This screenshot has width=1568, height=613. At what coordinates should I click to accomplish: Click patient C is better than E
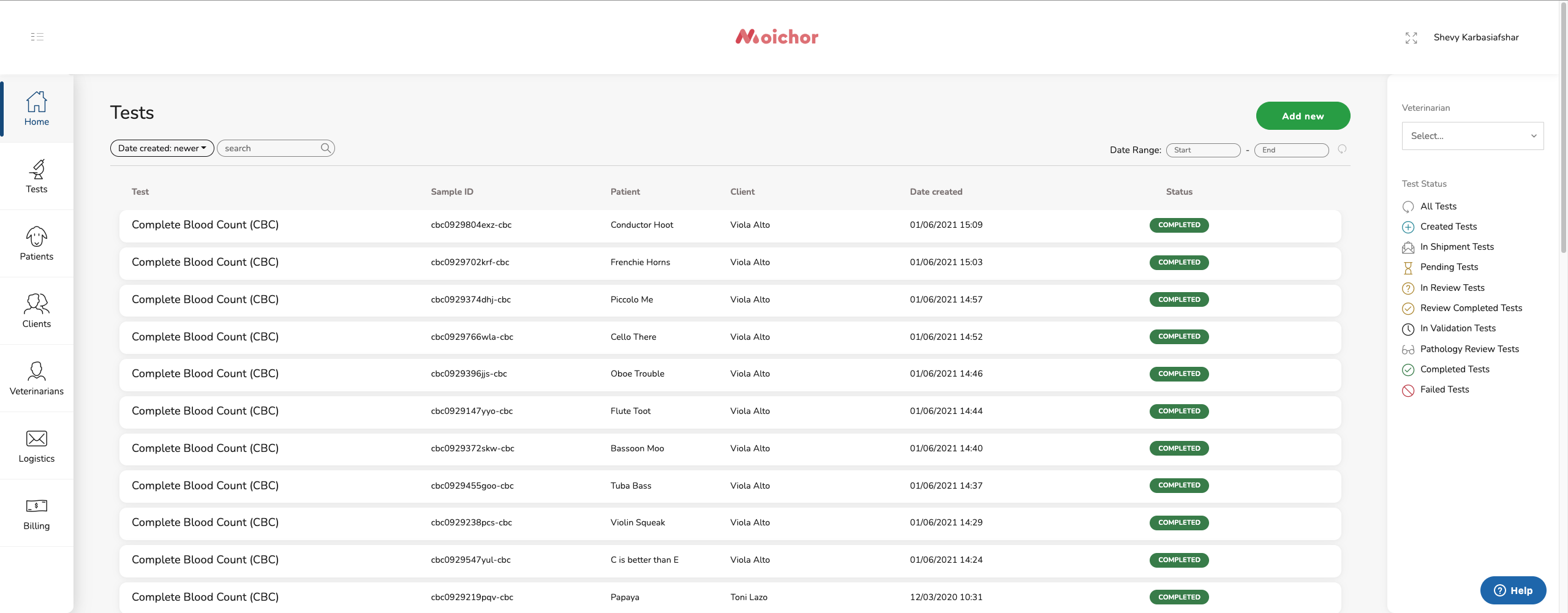(644, 560)
